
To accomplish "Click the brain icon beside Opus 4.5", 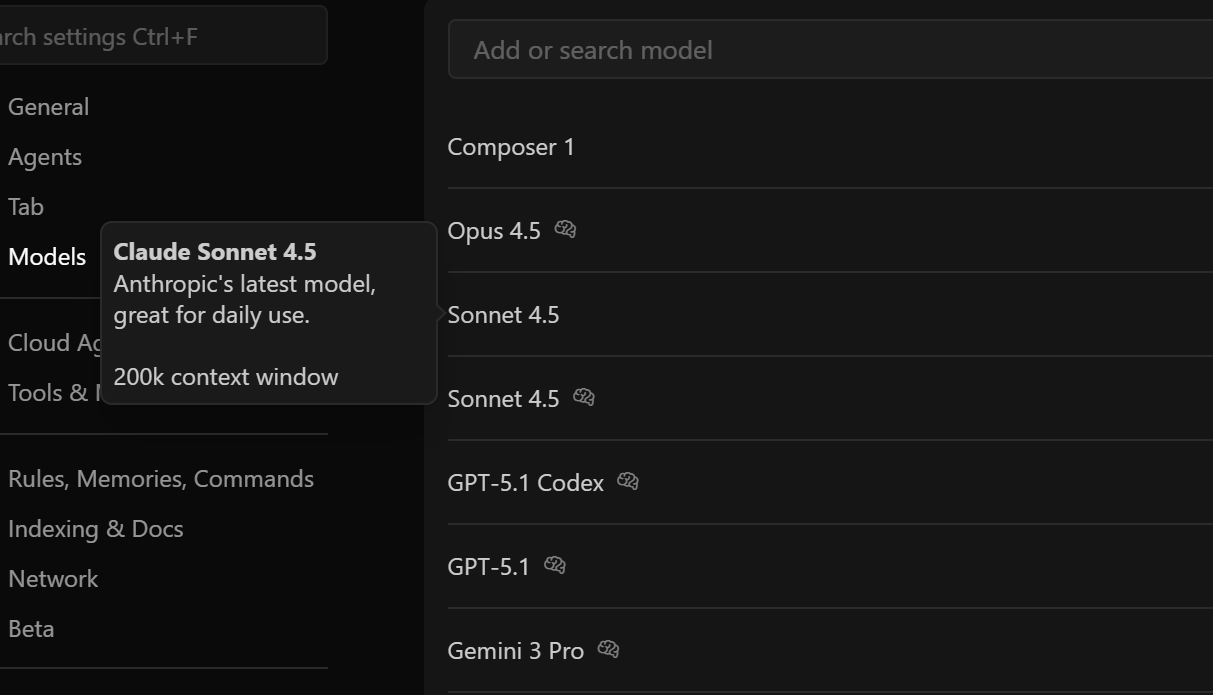I will pos(565,230).
